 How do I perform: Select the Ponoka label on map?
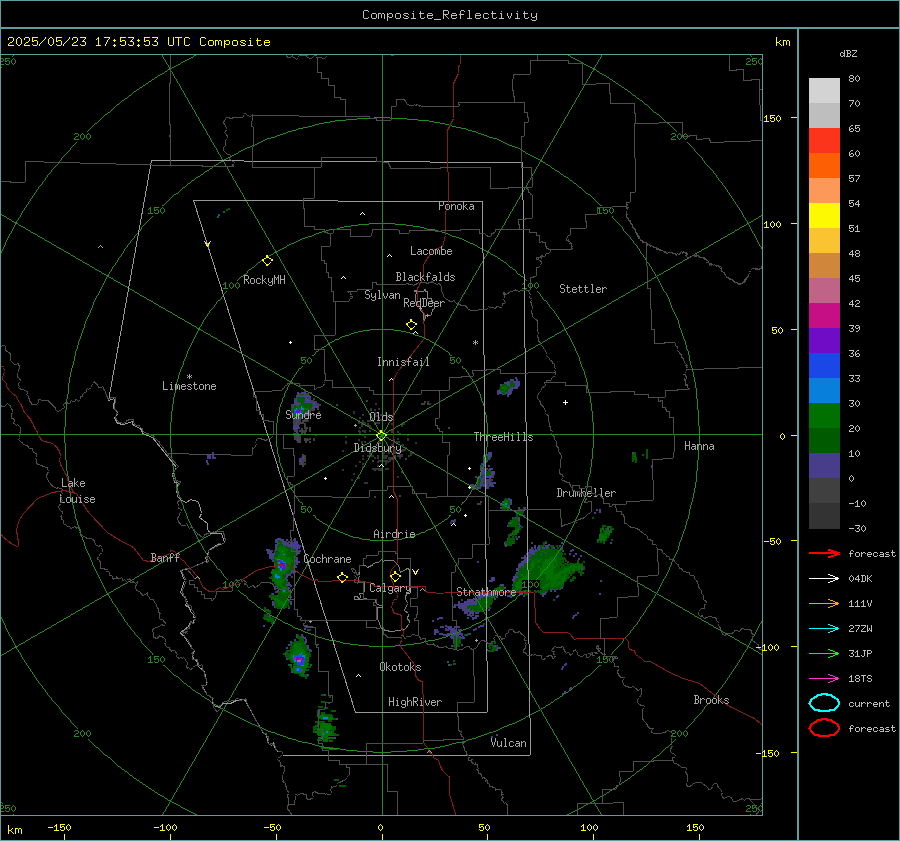pyautogui.click(x=456, y=206)
